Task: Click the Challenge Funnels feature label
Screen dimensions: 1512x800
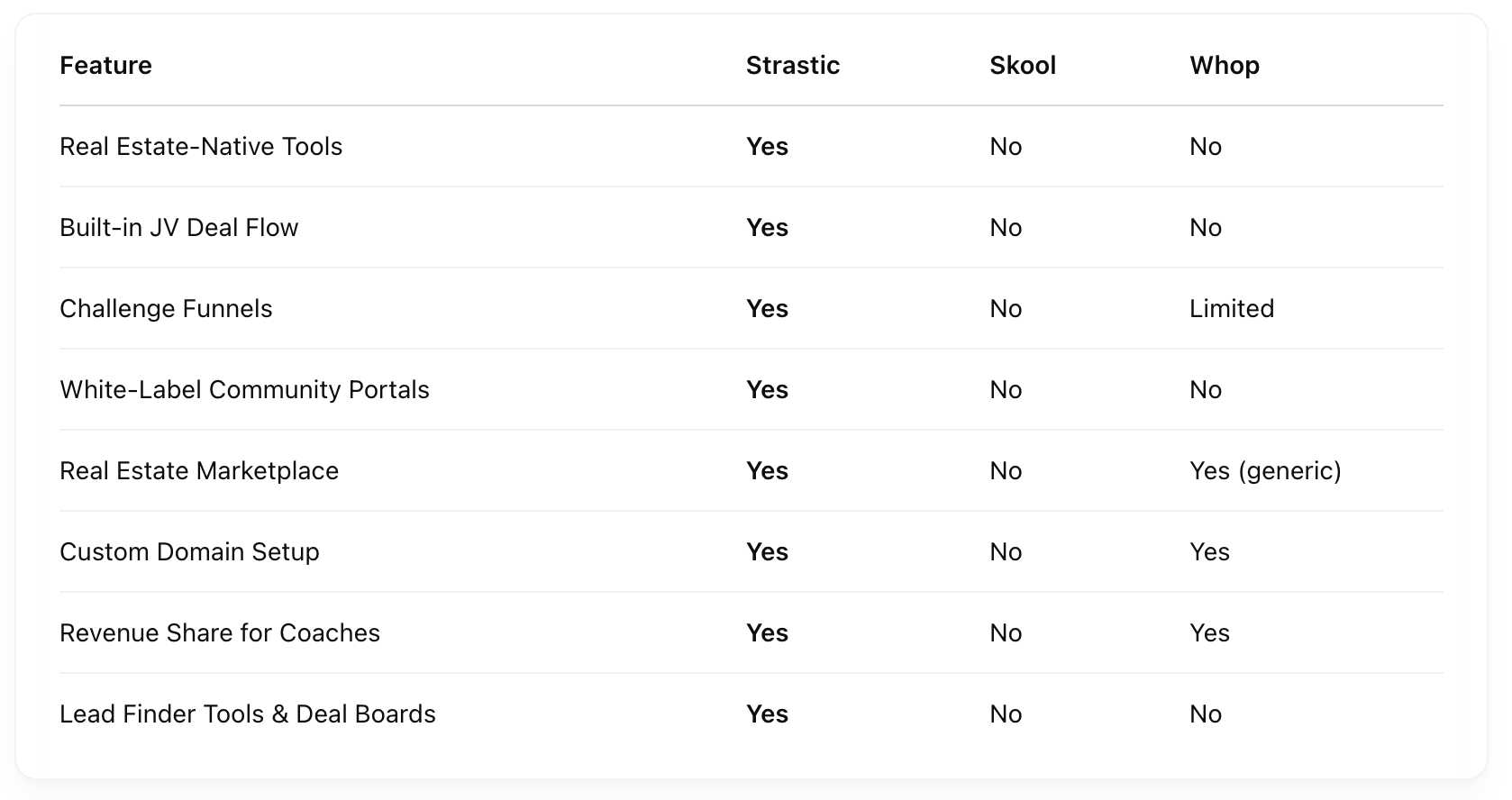Action: coord(166,309)
